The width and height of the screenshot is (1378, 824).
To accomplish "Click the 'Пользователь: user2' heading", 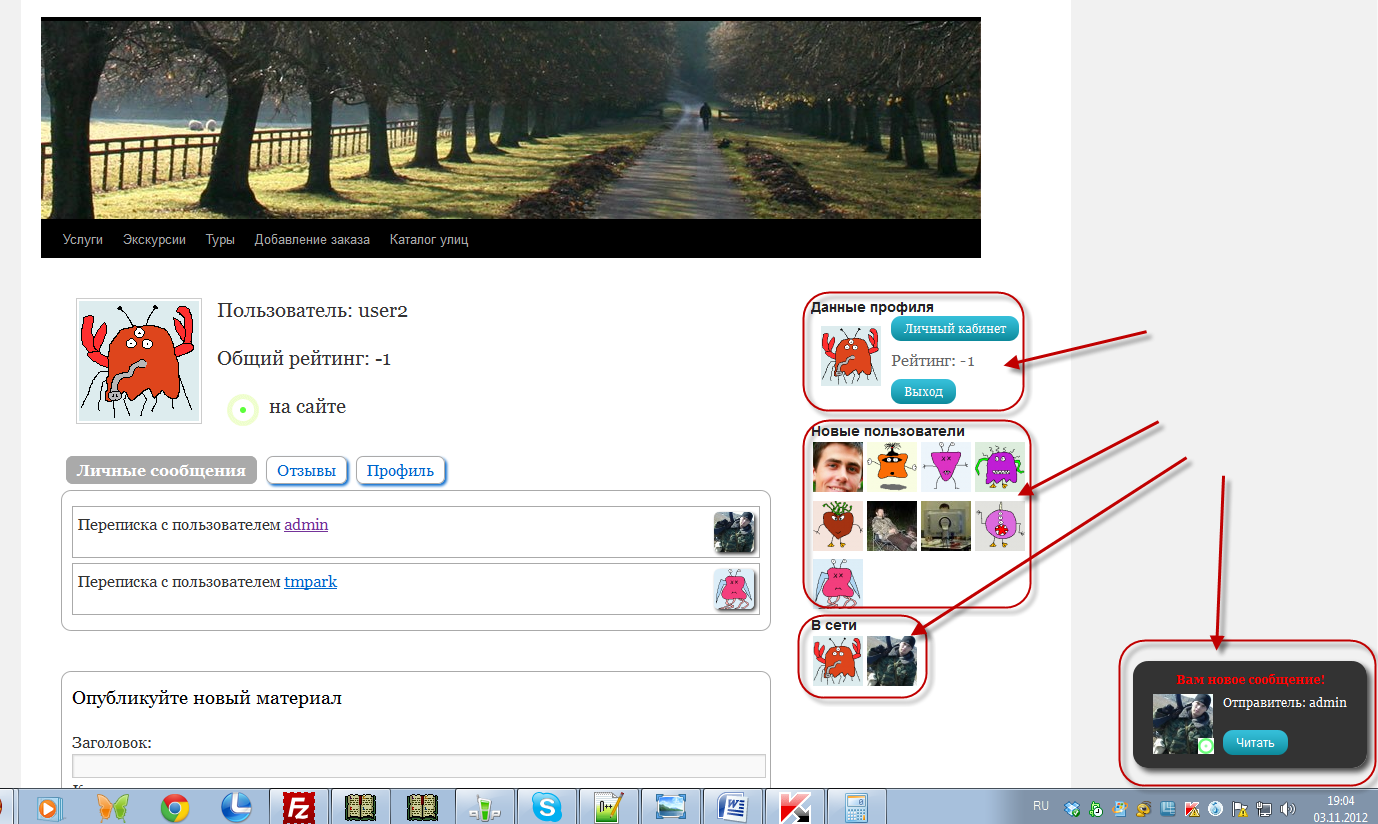I will (x=312, y=311).
